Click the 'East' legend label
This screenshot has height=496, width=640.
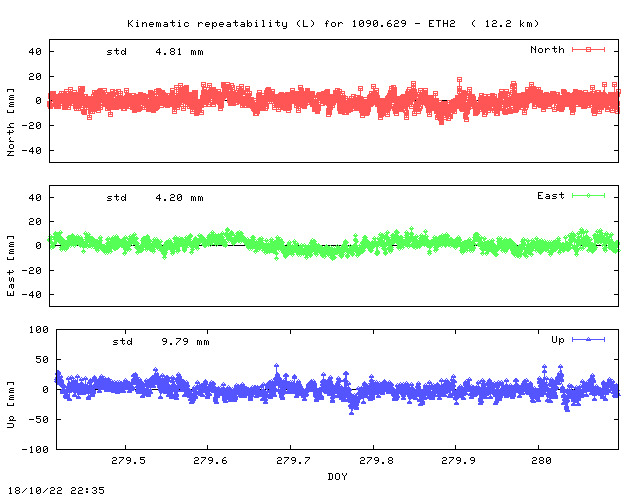(x=551, y=196)
